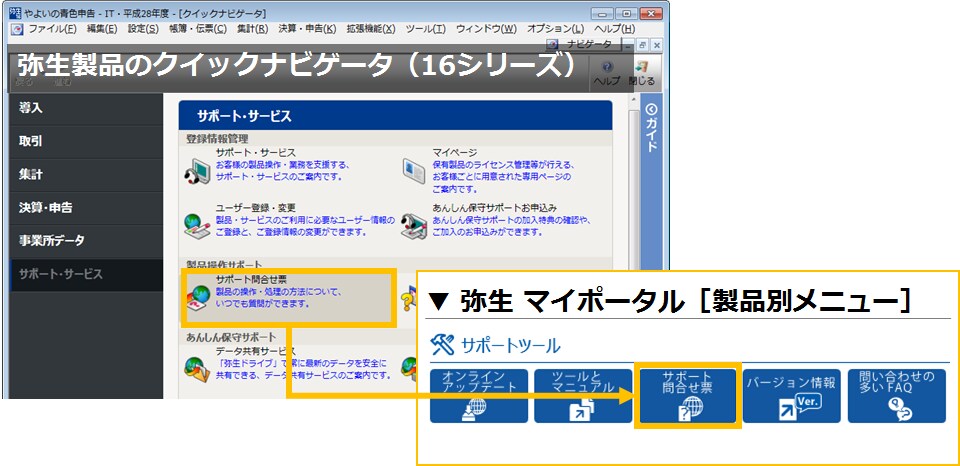
Task: Open the オプション(L) menu
Action: [x=555, y=29]
